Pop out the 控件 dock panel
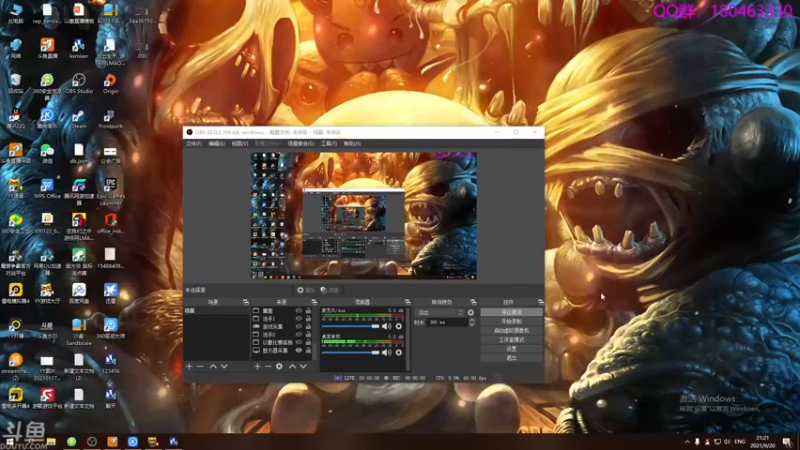The width and height of the screenshot is (800, 450). click(x=540, y=302)
